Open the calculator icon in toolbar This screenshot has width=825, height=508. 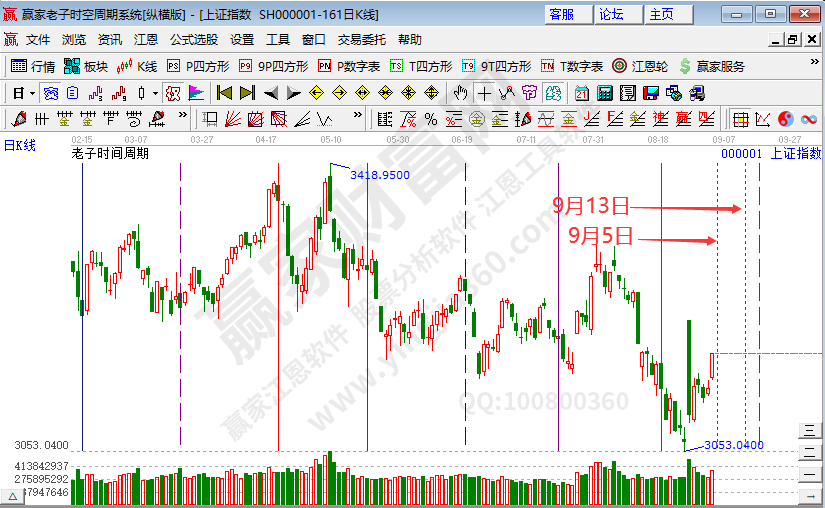[604, 93]
